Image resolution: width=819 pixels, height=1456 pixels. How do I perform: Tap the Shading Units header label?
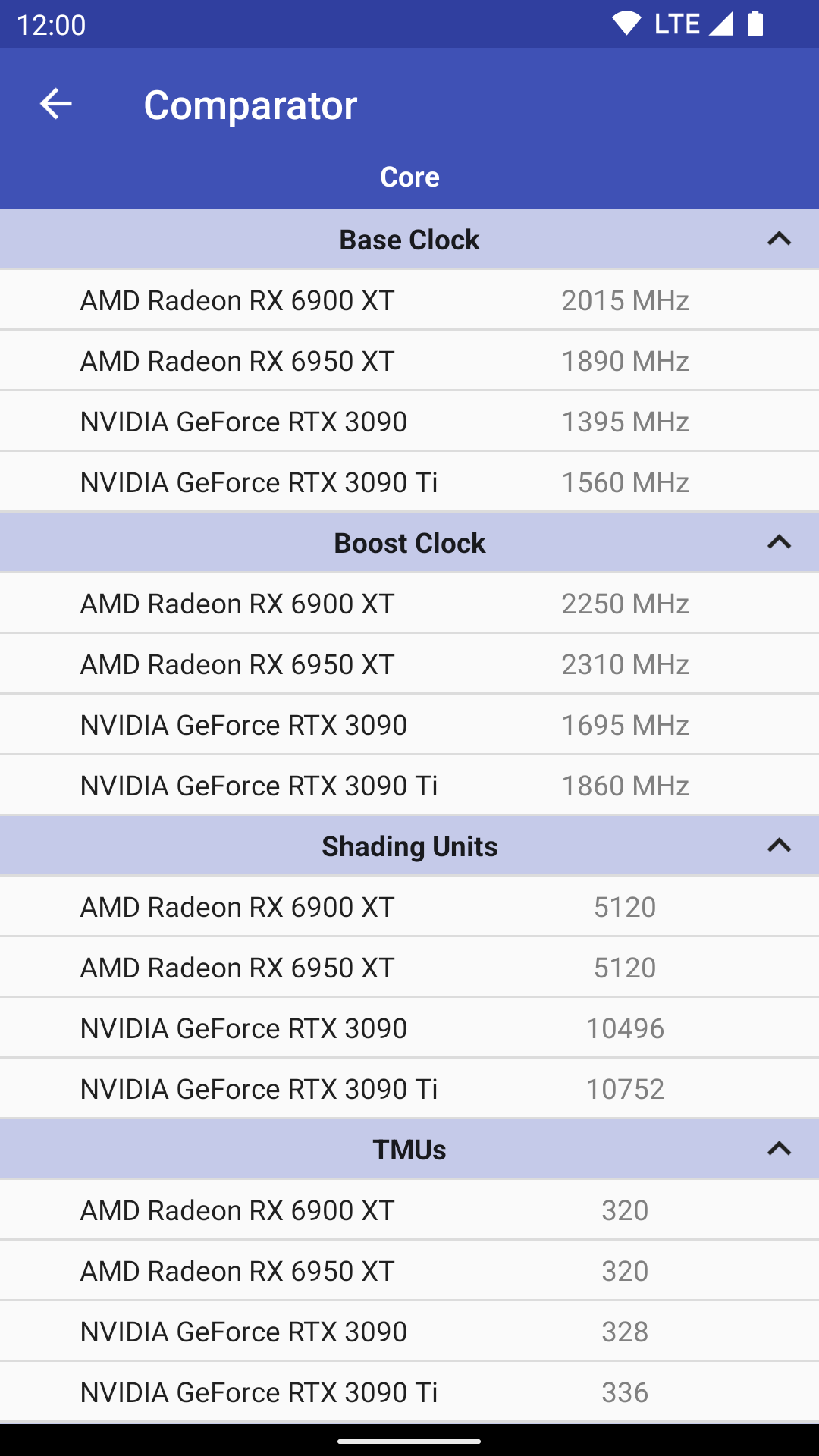[409, 846]
